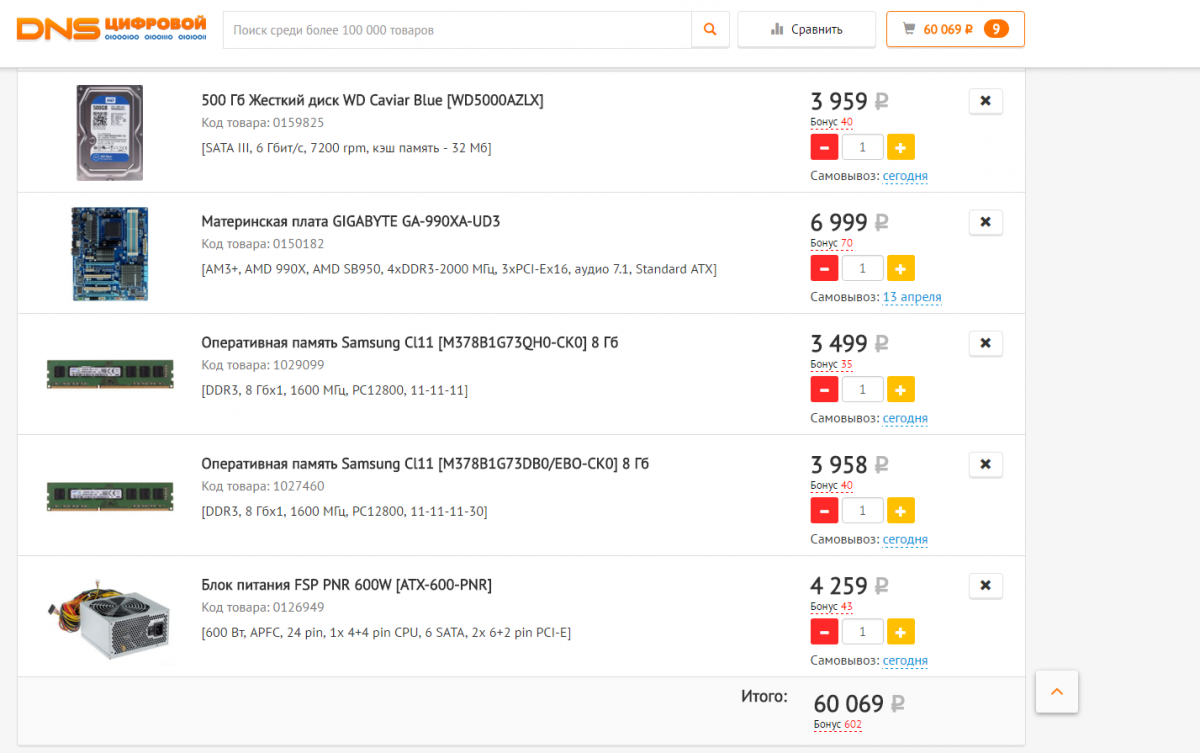Open the Материнская плата GIGABYTE GA-990XA-UD3 title
Screen dimensions: 1200x753
(351, 221)
